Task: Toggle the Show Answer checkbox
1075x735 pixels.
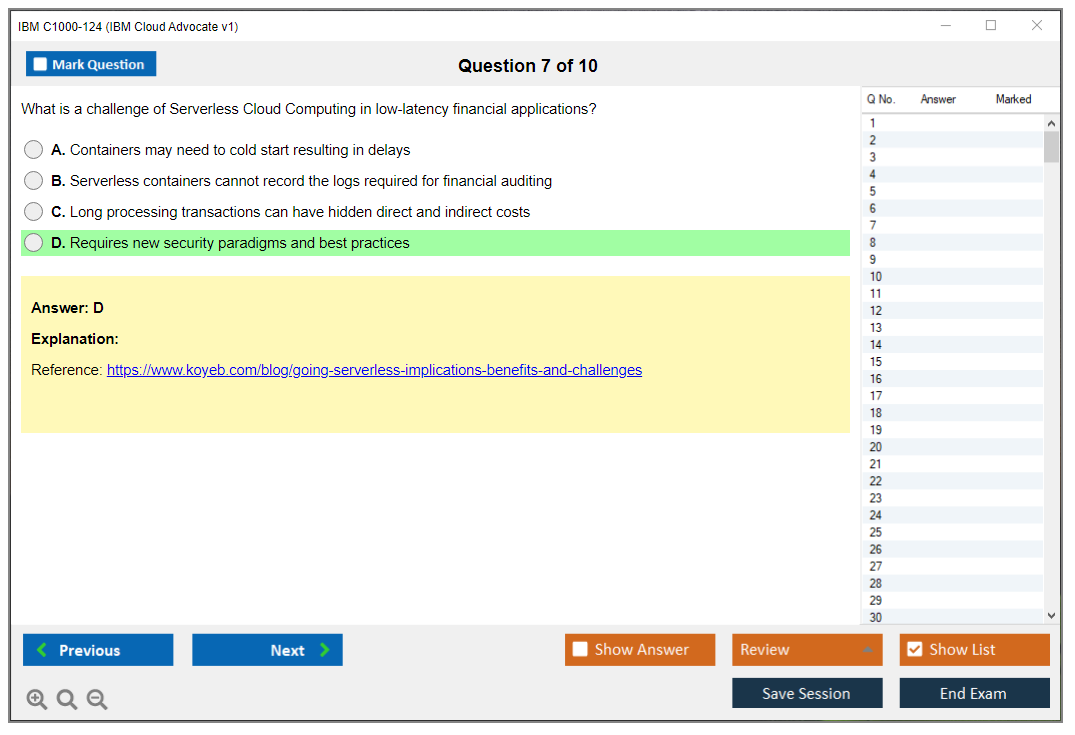Action: (580, 650)
